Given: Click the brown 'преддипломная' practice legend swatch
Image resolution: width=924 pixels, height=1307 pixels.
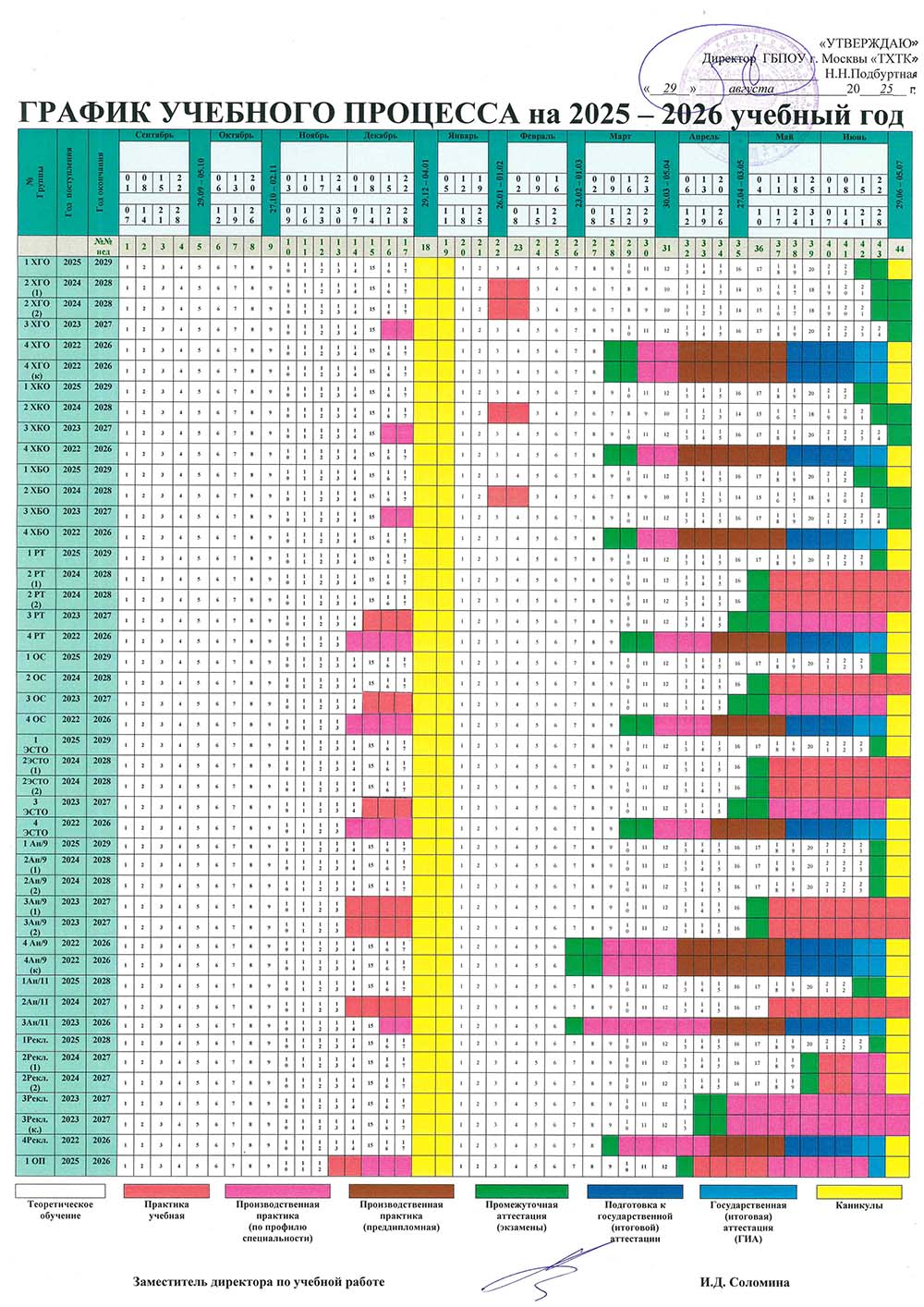Looking at the screenshot, I should click(401, 1191).
